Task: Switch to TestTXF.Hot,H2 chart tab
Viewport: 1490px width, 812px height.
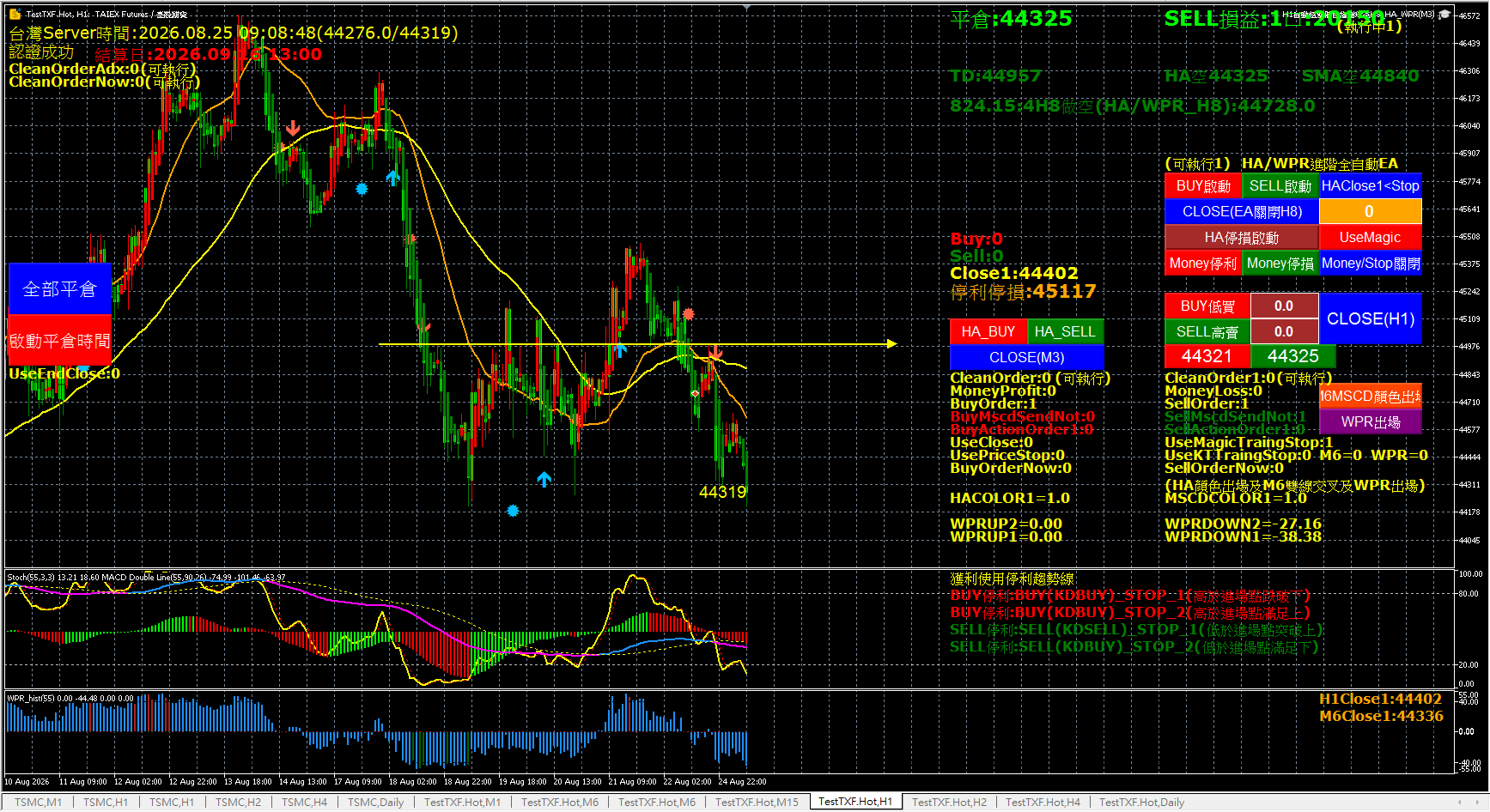Action: click(x=949, y=803)
